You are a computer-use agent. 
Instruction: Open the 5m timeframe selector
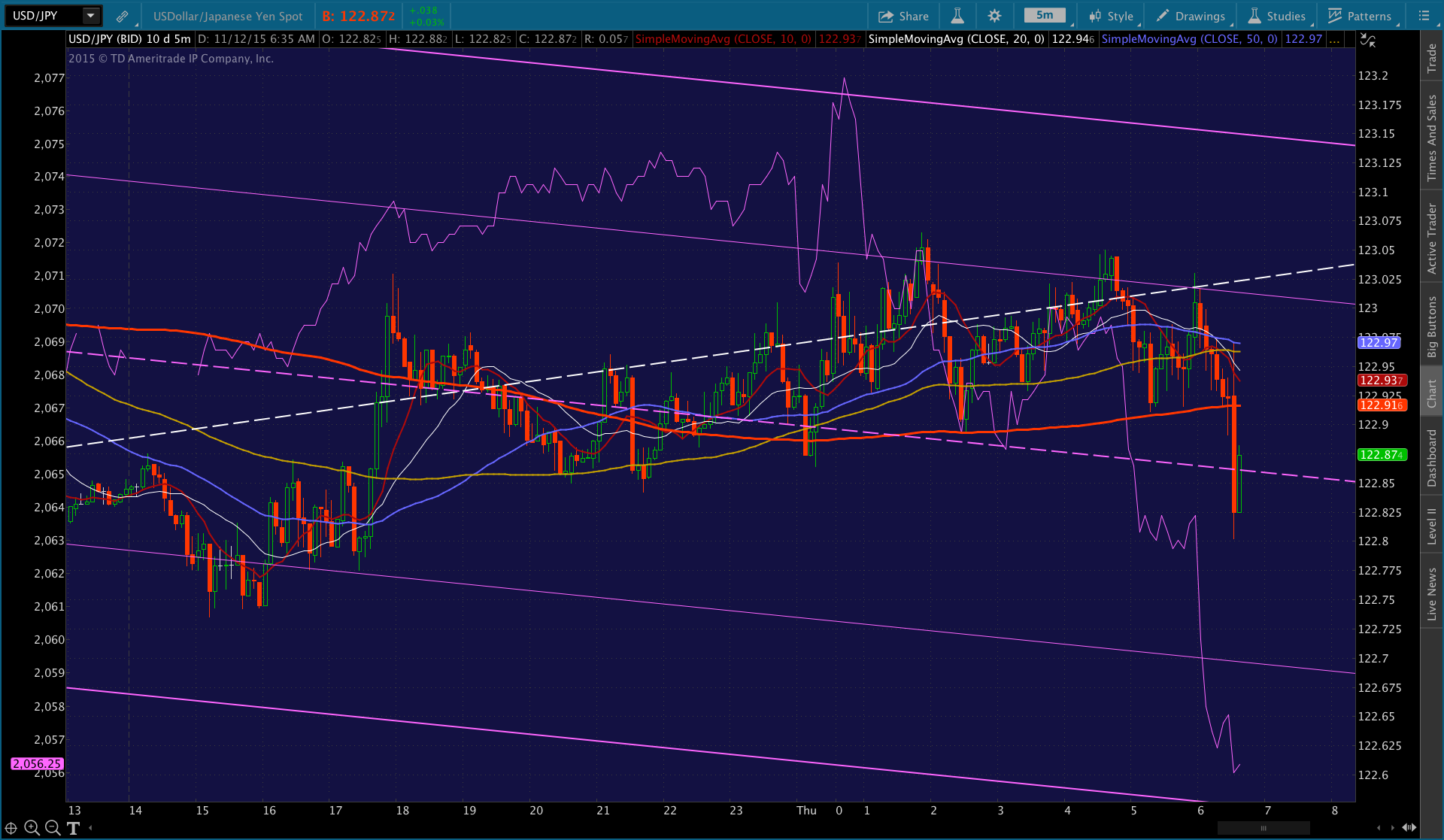[x=1045, y=16]
